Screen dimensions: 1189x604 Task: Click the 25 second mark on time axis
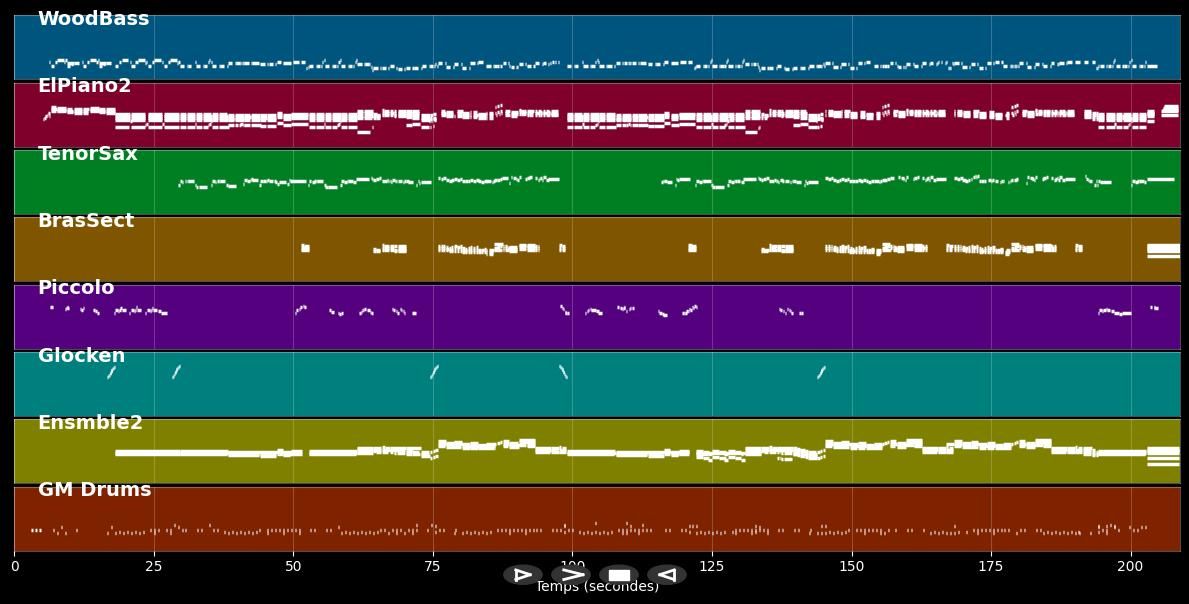click(x=154, y=567)
